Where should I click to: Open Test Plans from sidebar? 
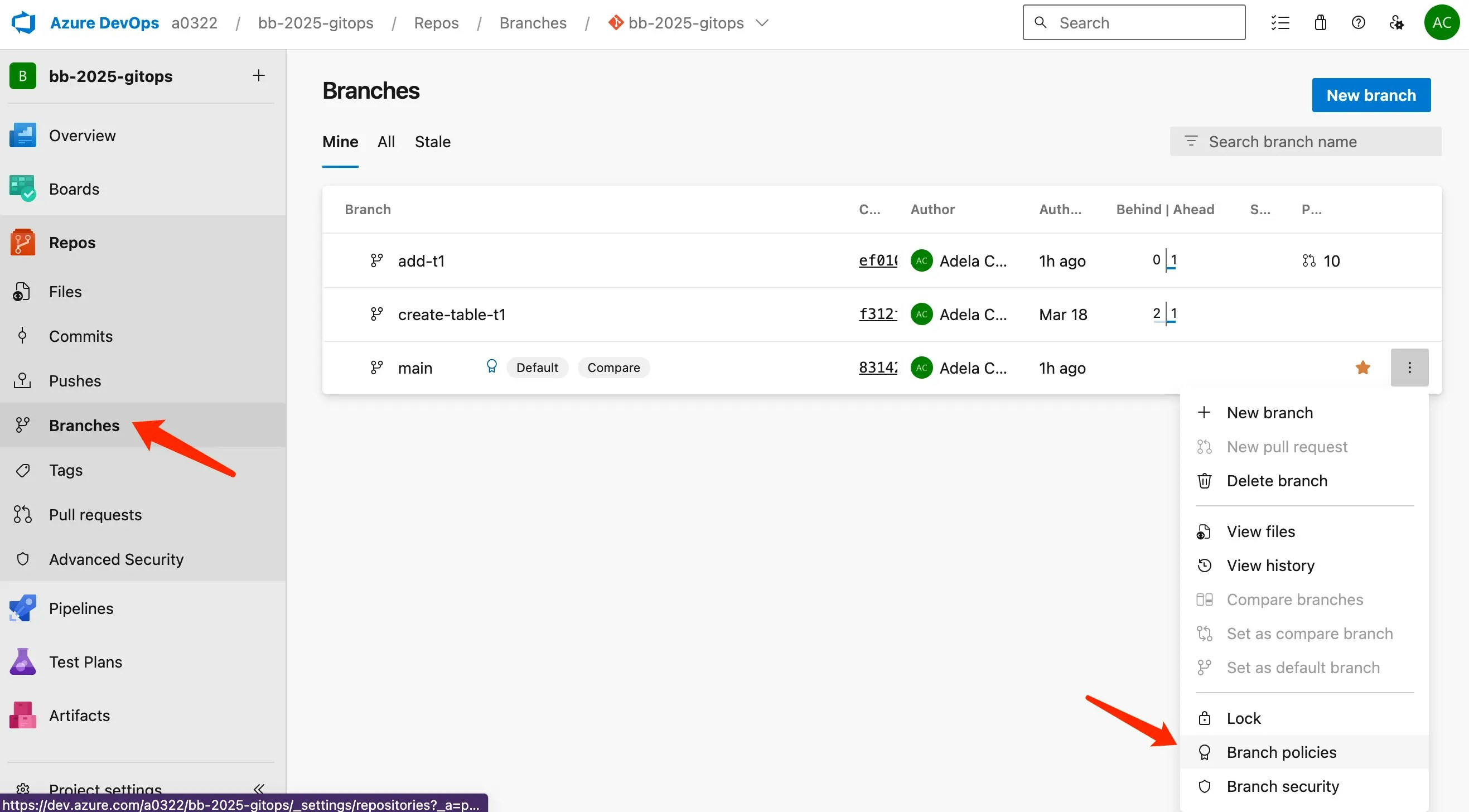85,661
